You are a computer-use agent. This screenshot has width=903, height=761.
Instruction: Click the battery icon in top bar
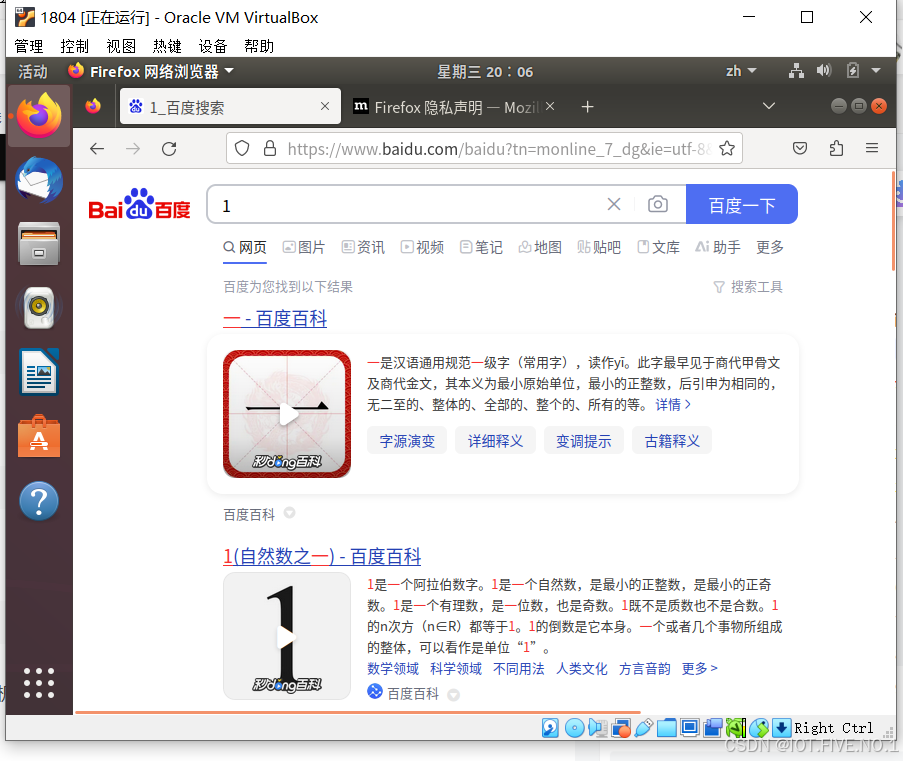853,71
